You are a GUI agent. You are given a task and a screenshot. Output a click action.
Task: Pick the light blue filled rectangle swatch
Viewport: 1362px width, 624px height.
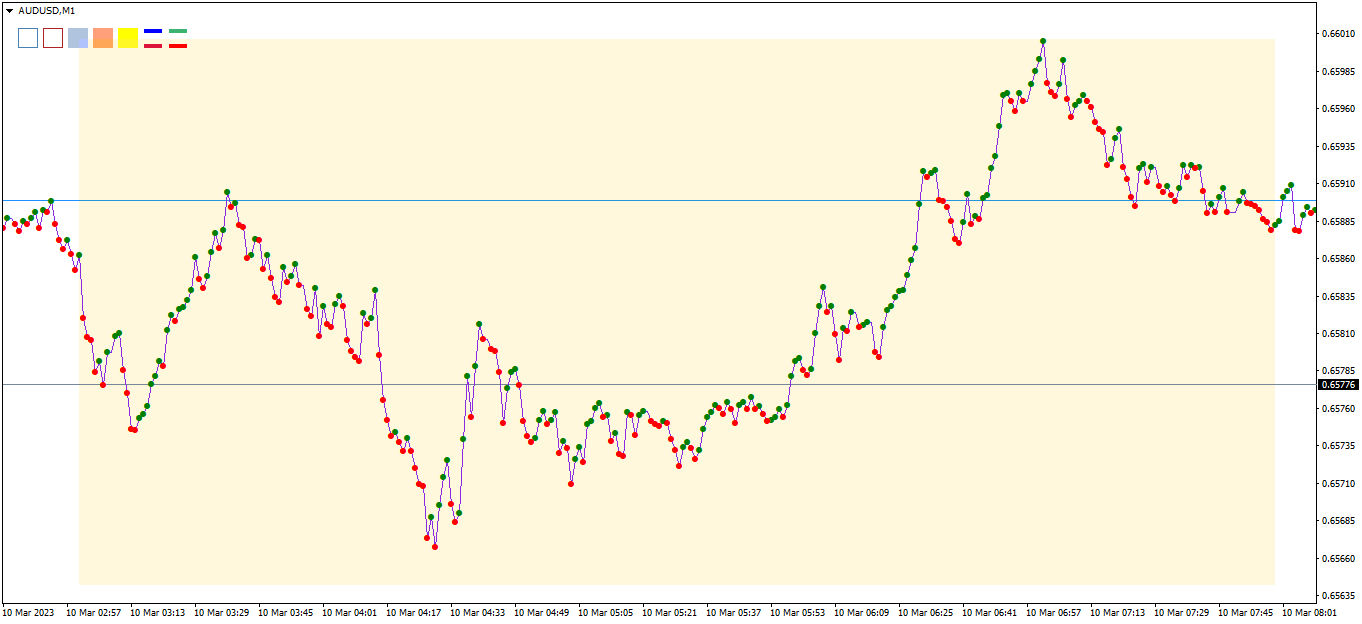pos(78,38)
